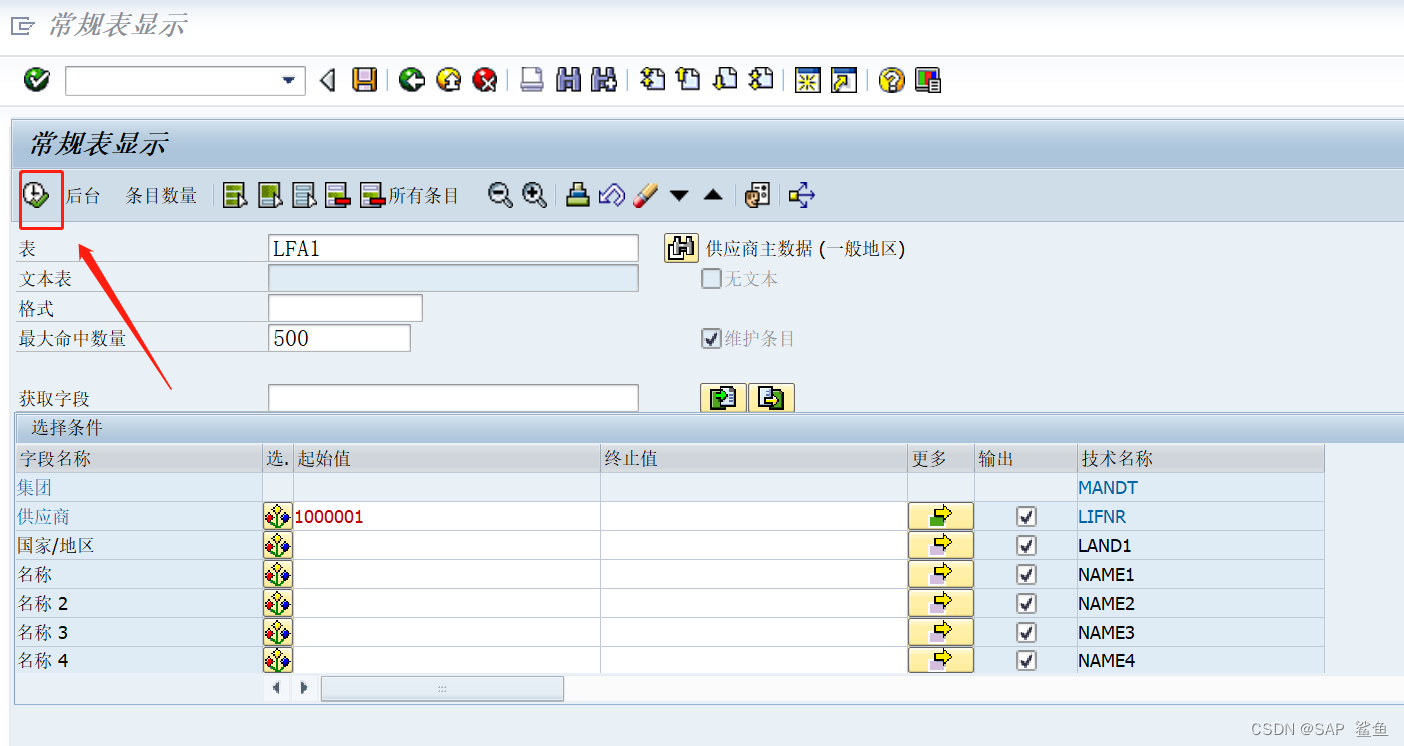1404x746 pixels.
Task: Click the downward triangle in the application toolbar
Action: pos(679,195)
